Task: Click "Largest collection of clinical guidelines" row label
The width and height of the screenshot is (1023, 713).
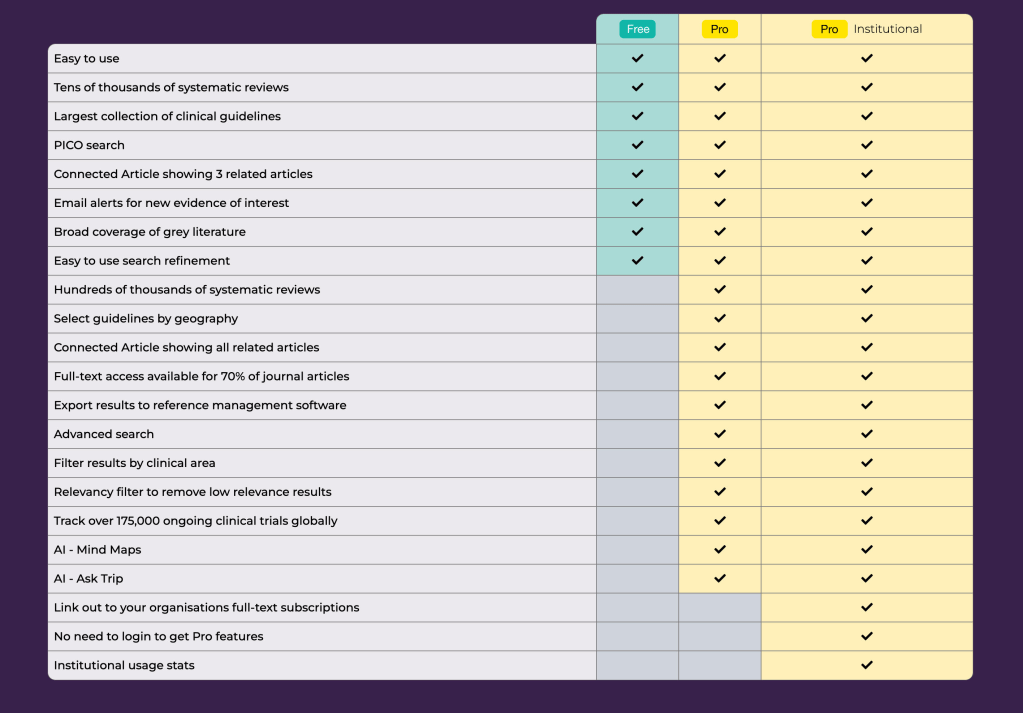Action: click(x=167, y=116)
